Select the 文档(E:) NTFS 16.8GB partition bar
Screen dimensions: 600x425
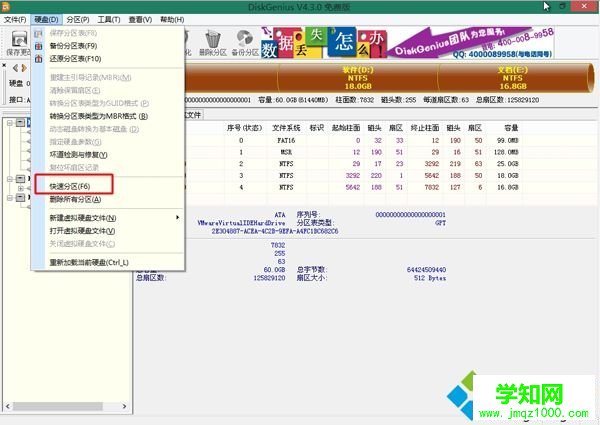coord(513,78)
